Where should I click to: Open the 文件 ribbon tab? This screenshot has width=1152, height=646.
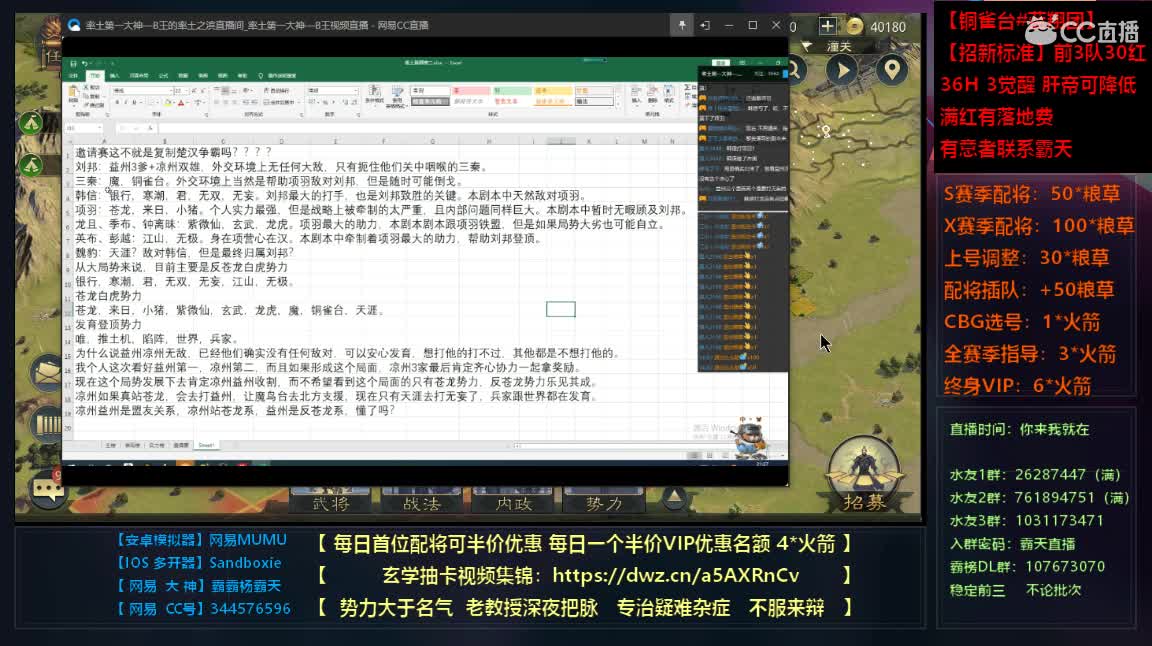coord(73,76)
